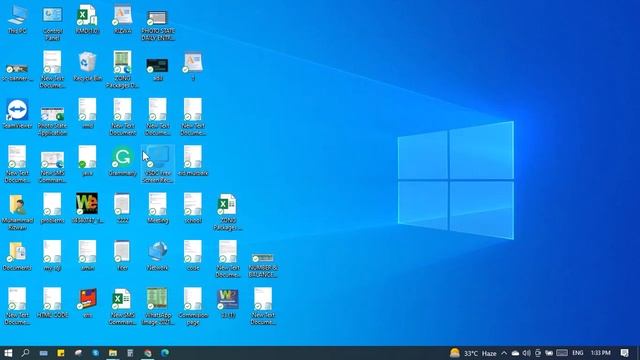Select the Photo State Application icon
640x360 pixels.
(x=52, y=121)
